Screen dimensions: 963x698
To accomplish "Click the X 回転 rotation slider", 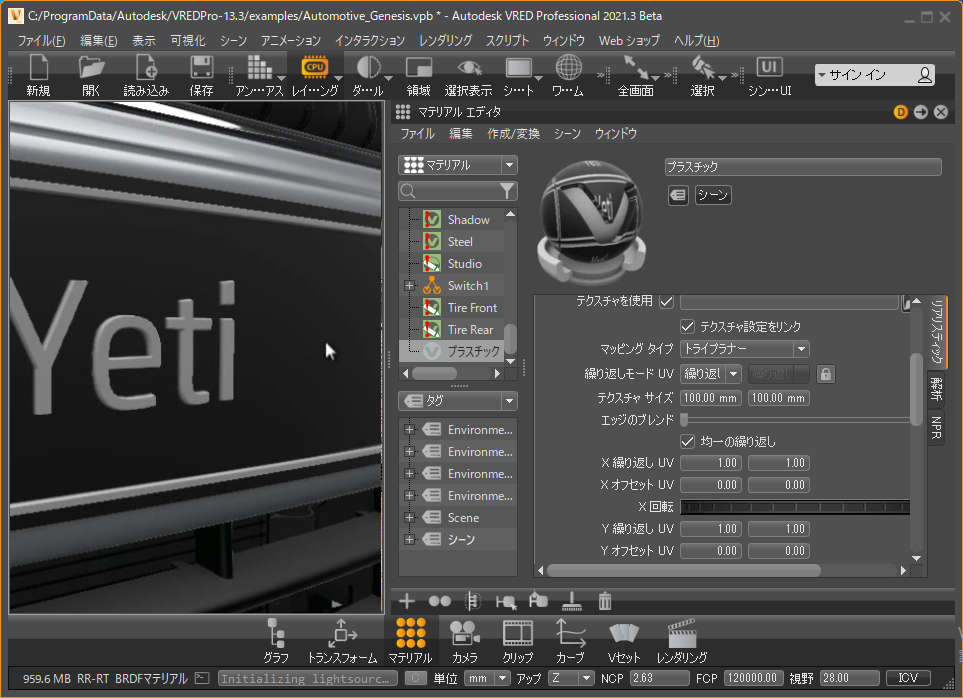I will pos(795,507).
